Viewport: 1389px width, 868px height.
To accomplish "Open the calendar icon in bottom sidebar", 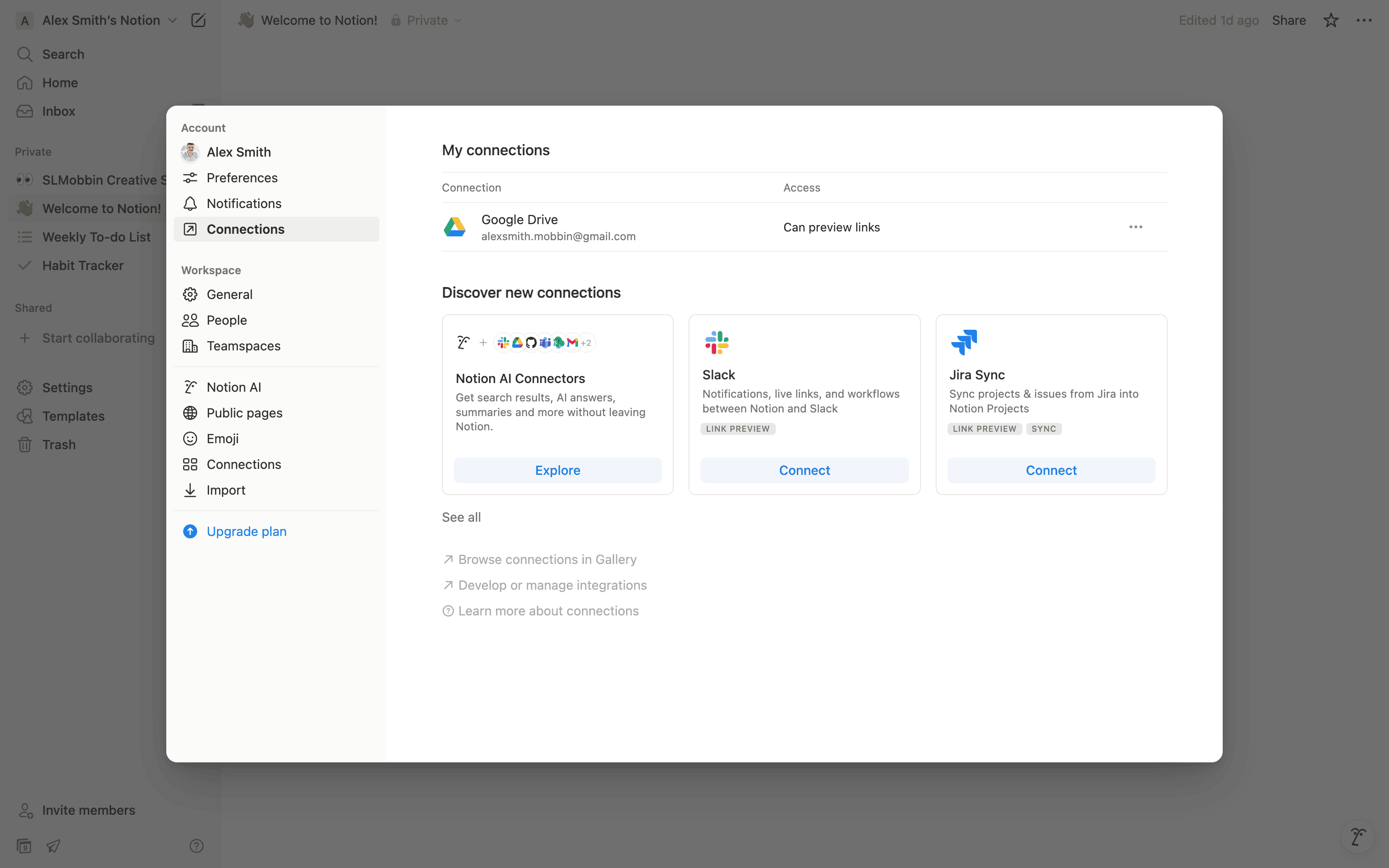I will tap(24, 845).
